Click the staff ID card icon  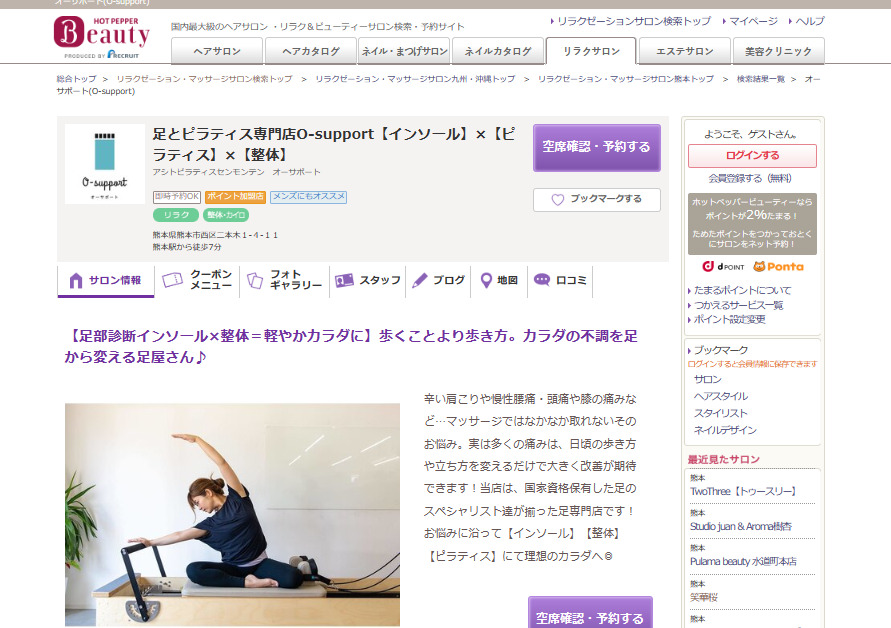click(344, 280)
